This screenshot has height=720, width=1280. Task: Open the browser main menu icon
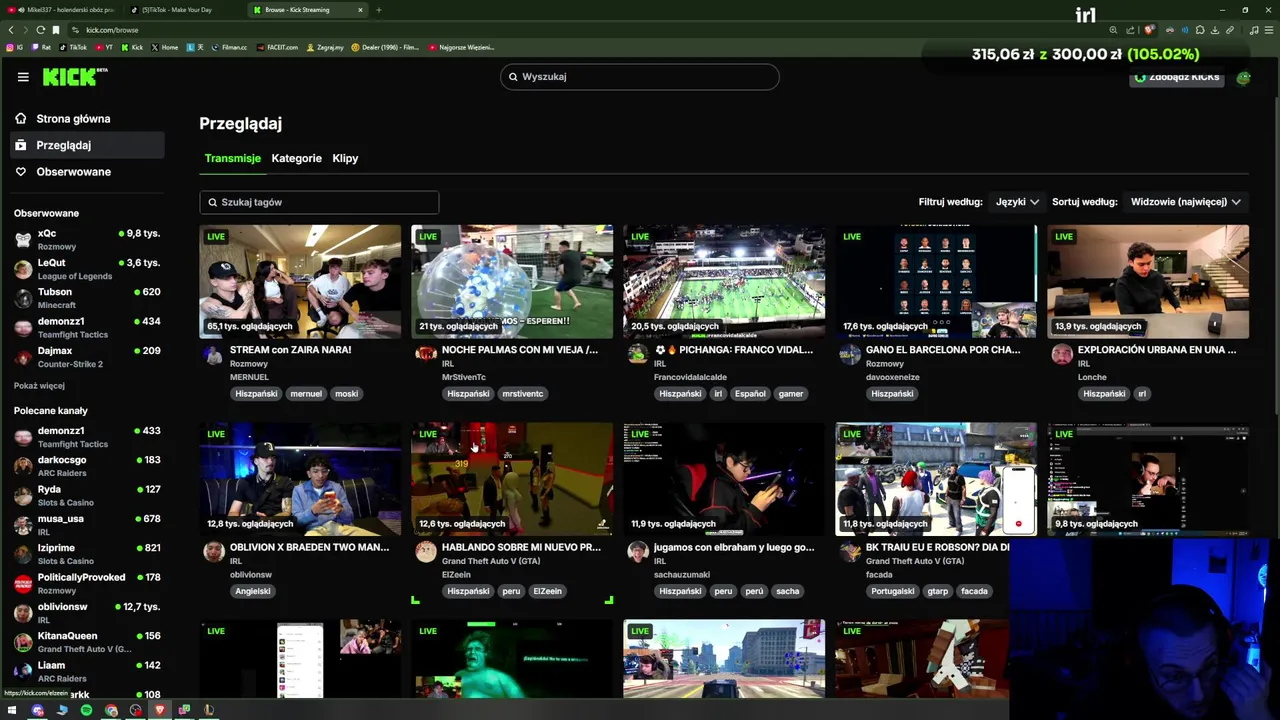pyautogui.click(x=1270, y=30)
